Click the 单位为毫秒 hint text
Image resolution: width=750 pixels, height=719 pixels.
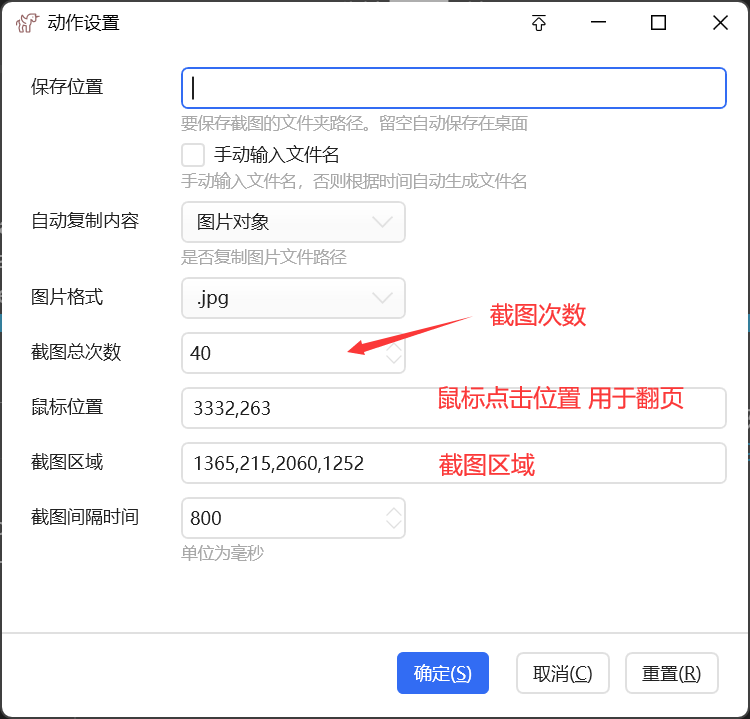pyautogui.click(x=222, y=553)
